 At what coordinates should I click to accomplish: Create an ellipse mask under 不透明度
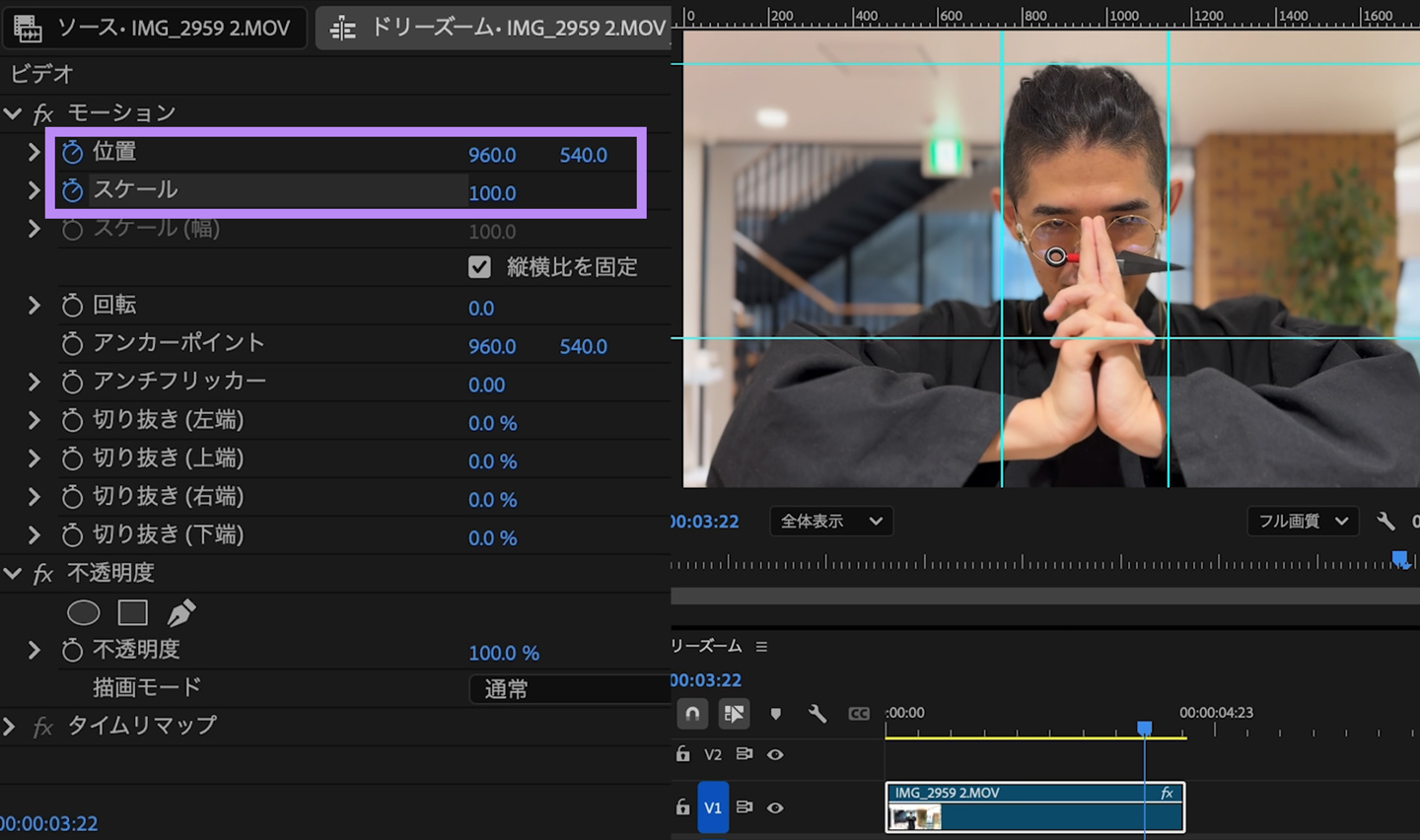click(84, 613)
